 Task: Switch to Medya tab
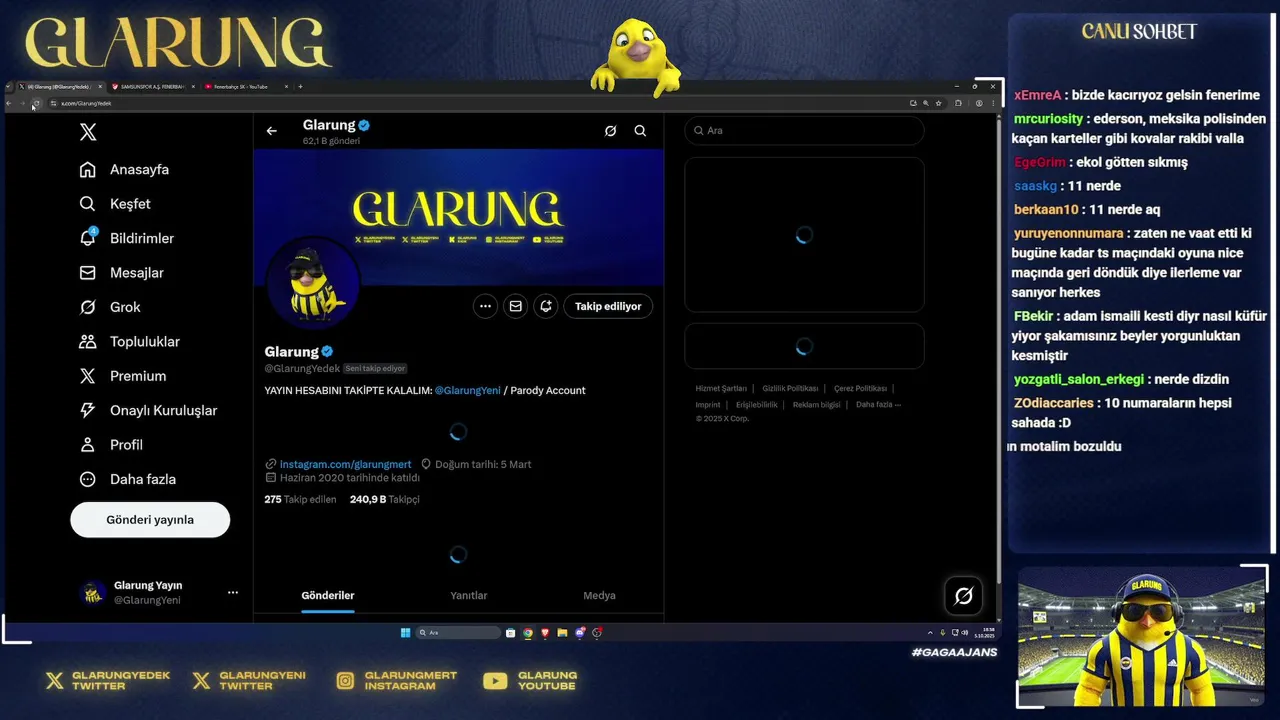click(599, 596)
